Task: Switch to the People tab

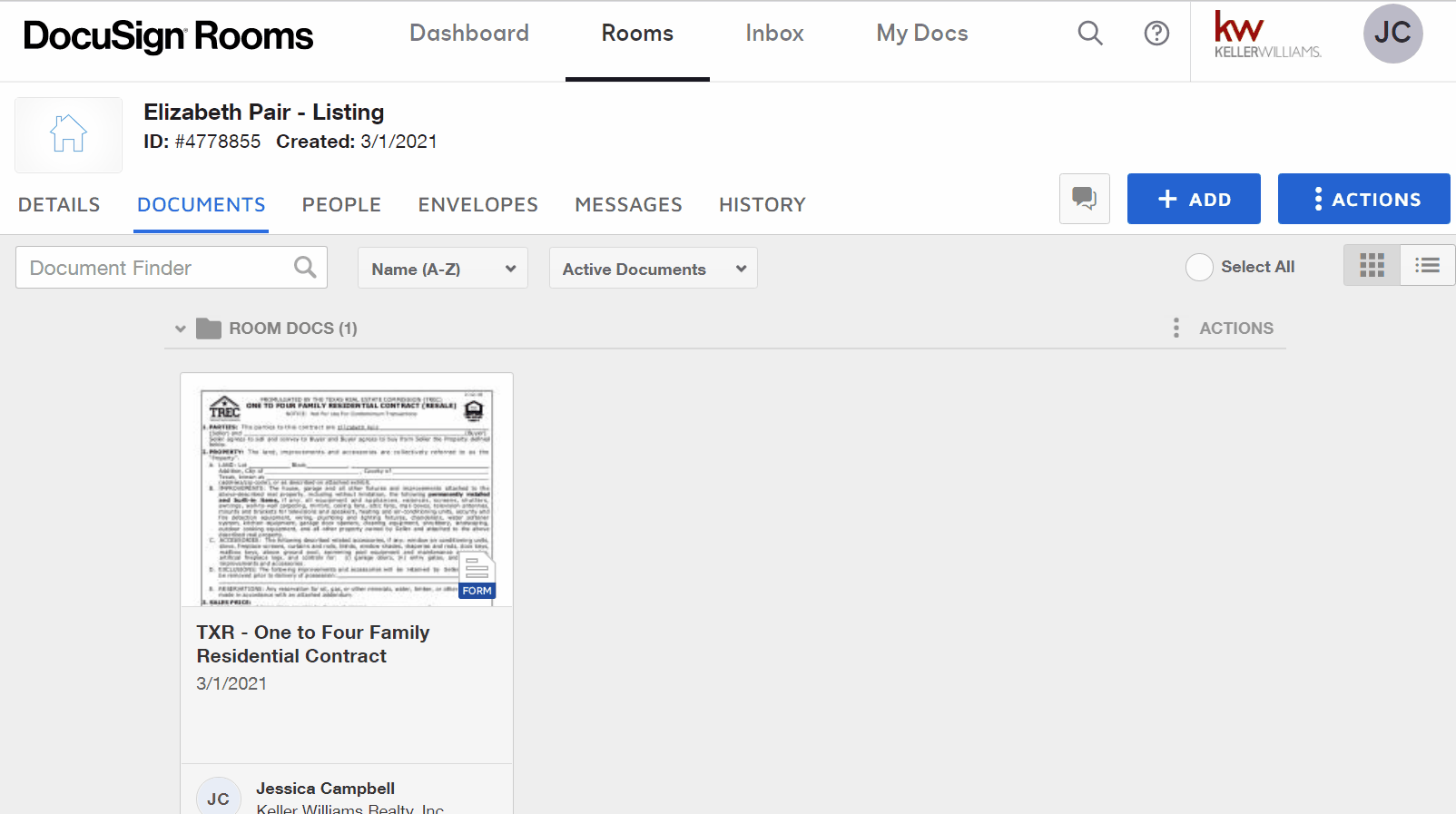Action: [x=341, y=205]
